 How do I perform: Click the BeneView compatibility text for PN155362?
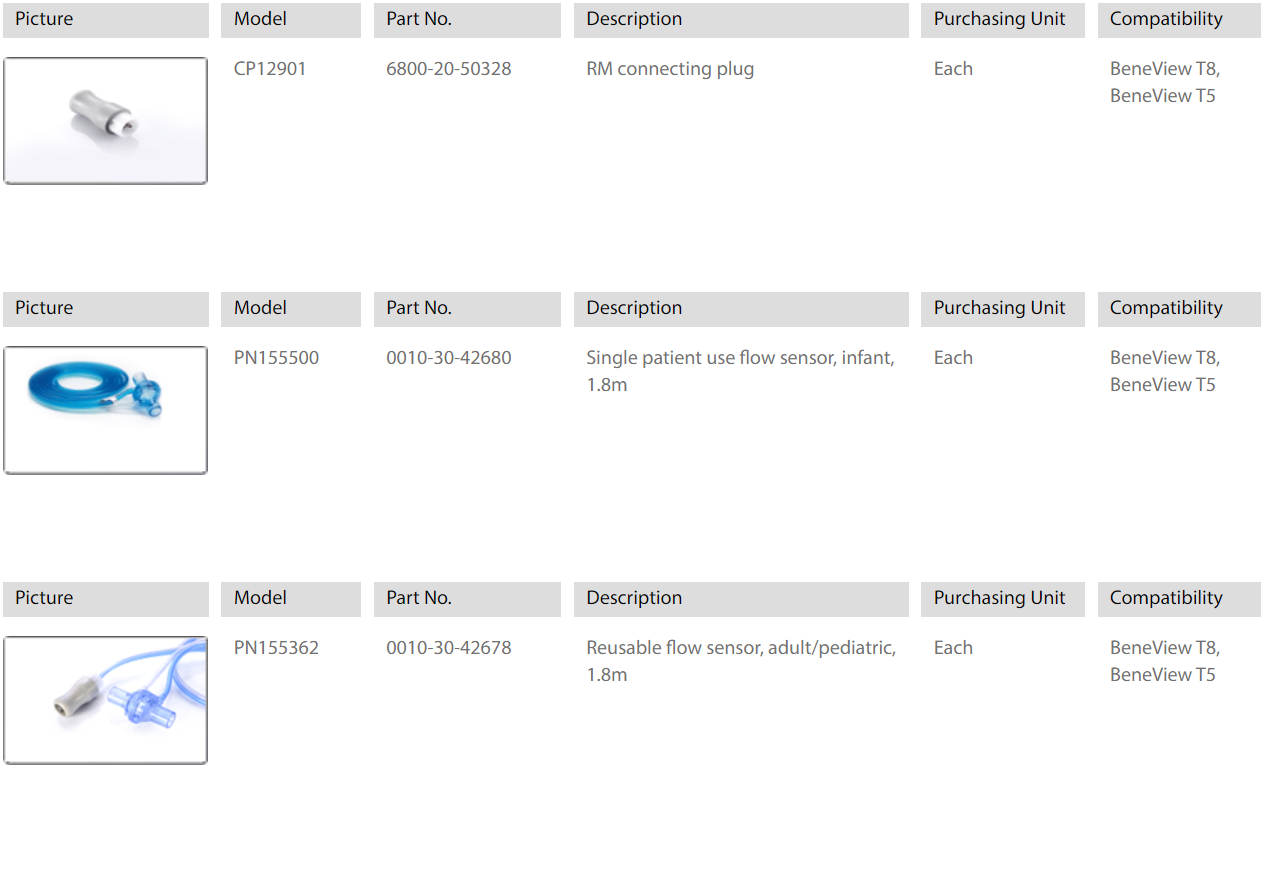pos(1164,661)
